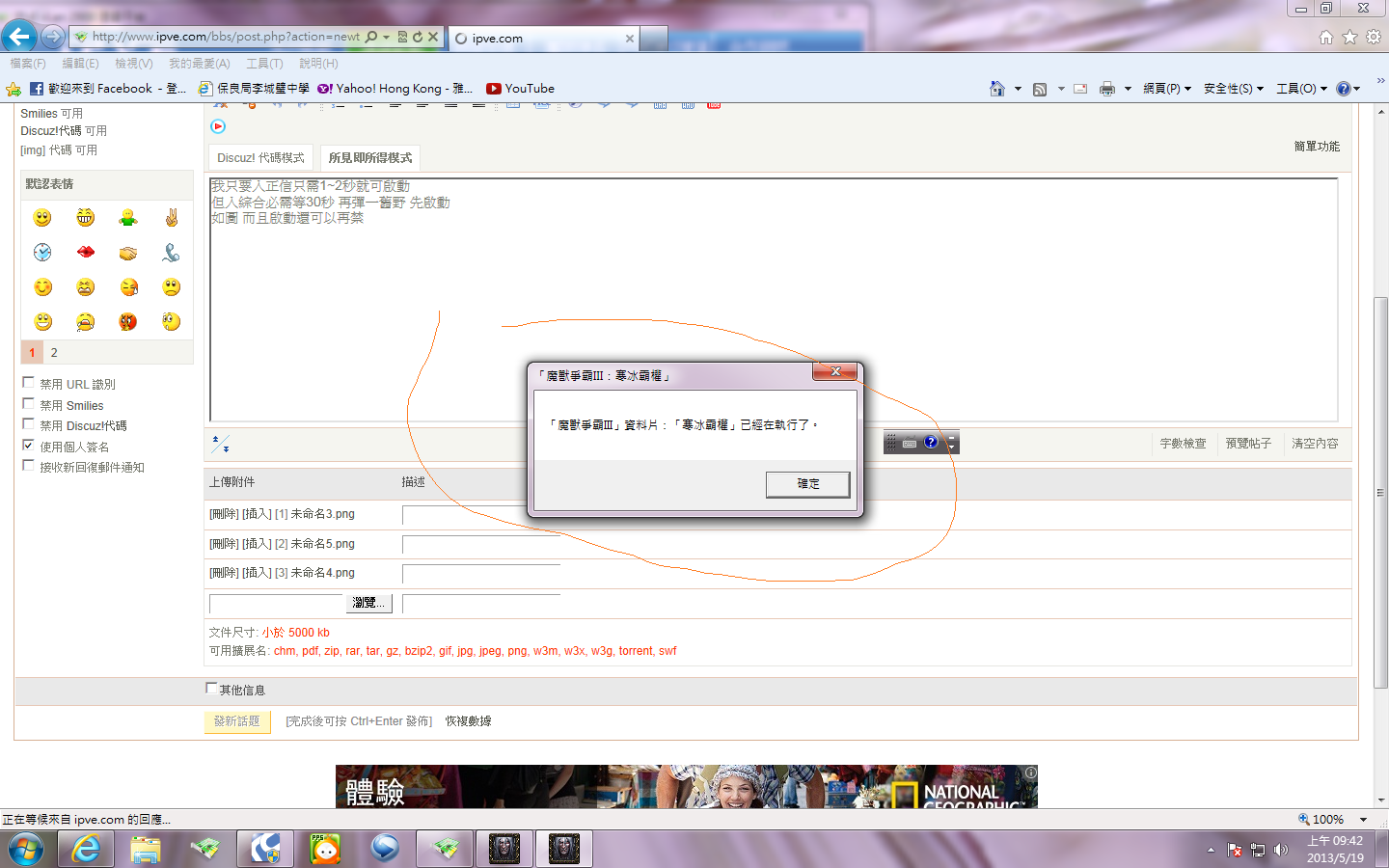1389x868 pixels.
Task: Expand the 工具(O) command bar dropdown
Action: click(x=1302, y=89)
